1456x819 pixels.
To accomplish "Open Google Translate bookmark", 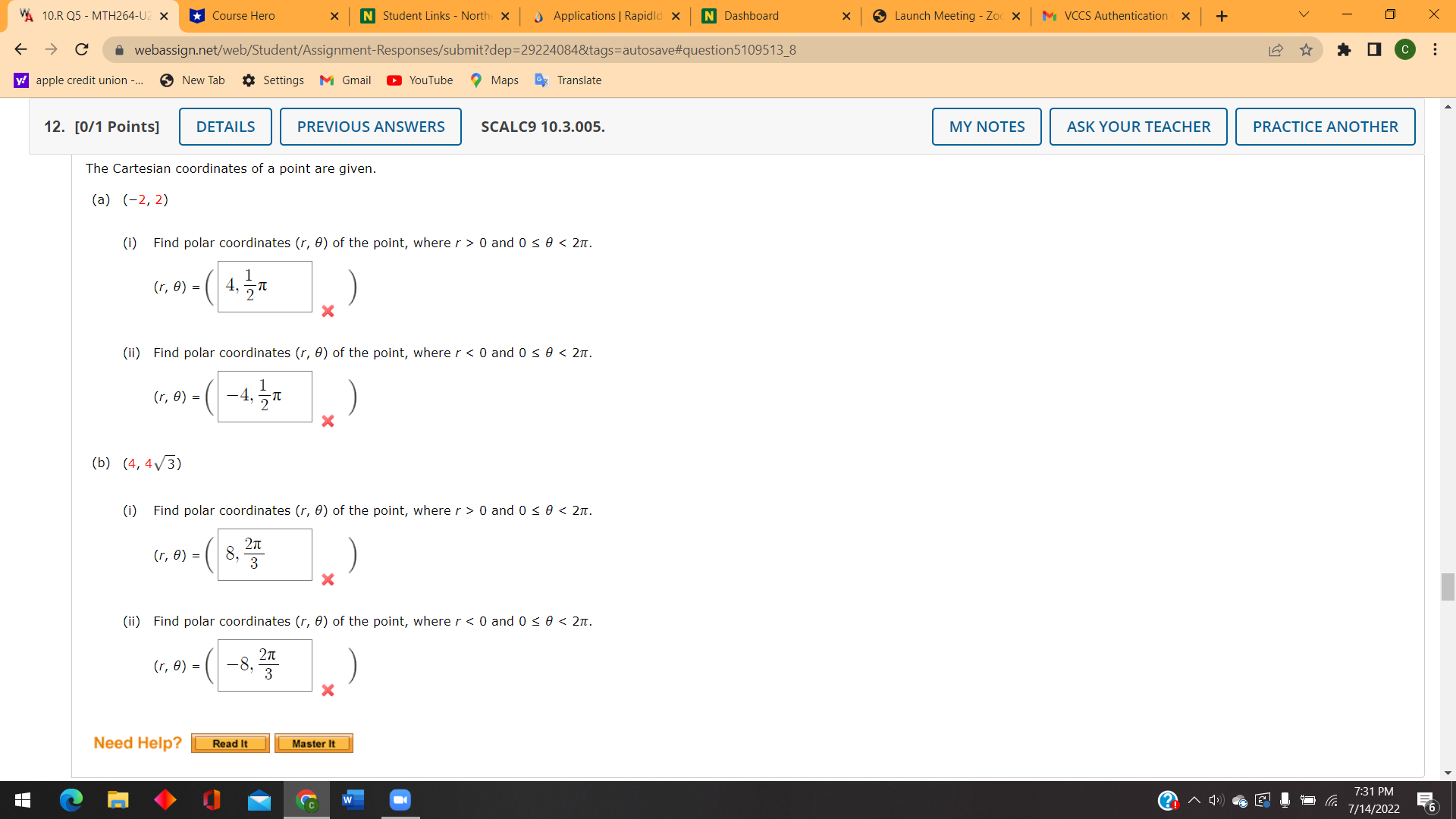I will point(568,80).
